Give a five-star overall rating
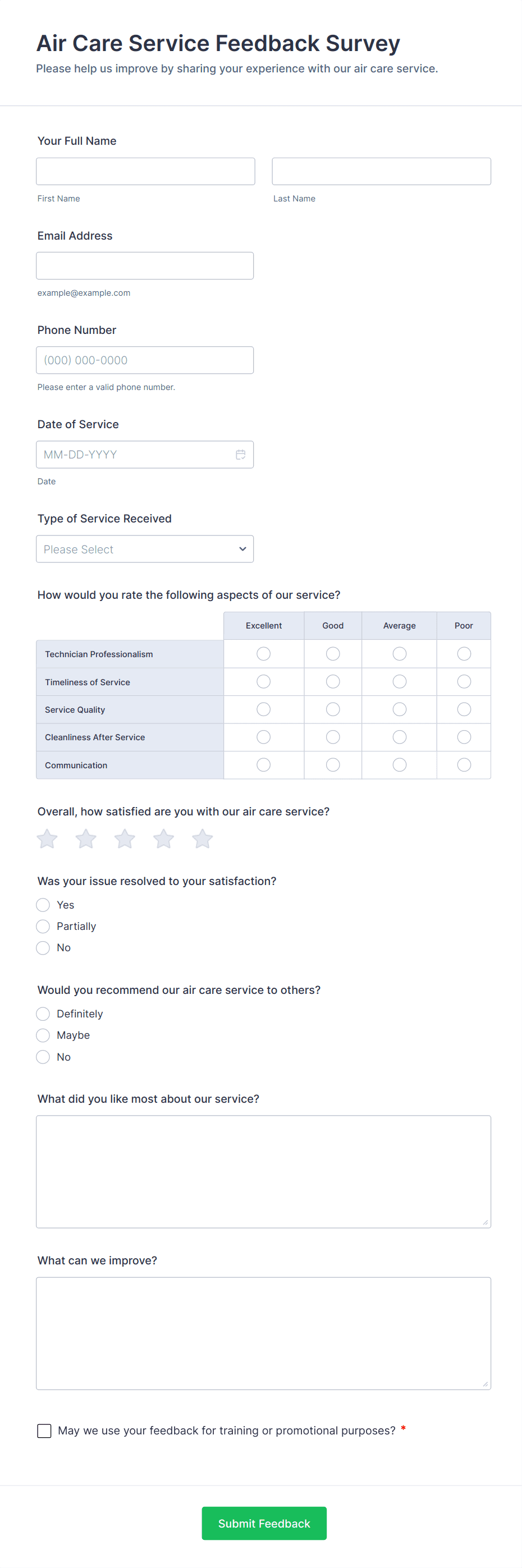This screenshot has width=522, height=1568. (202, 839)
